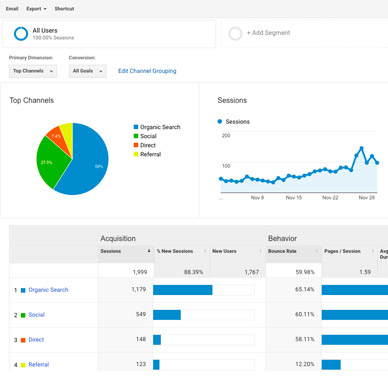Open the Top Channels primary dimension dropdown
Image resolution: width=388 pixels, height=388 pixels.
(33, 71)
